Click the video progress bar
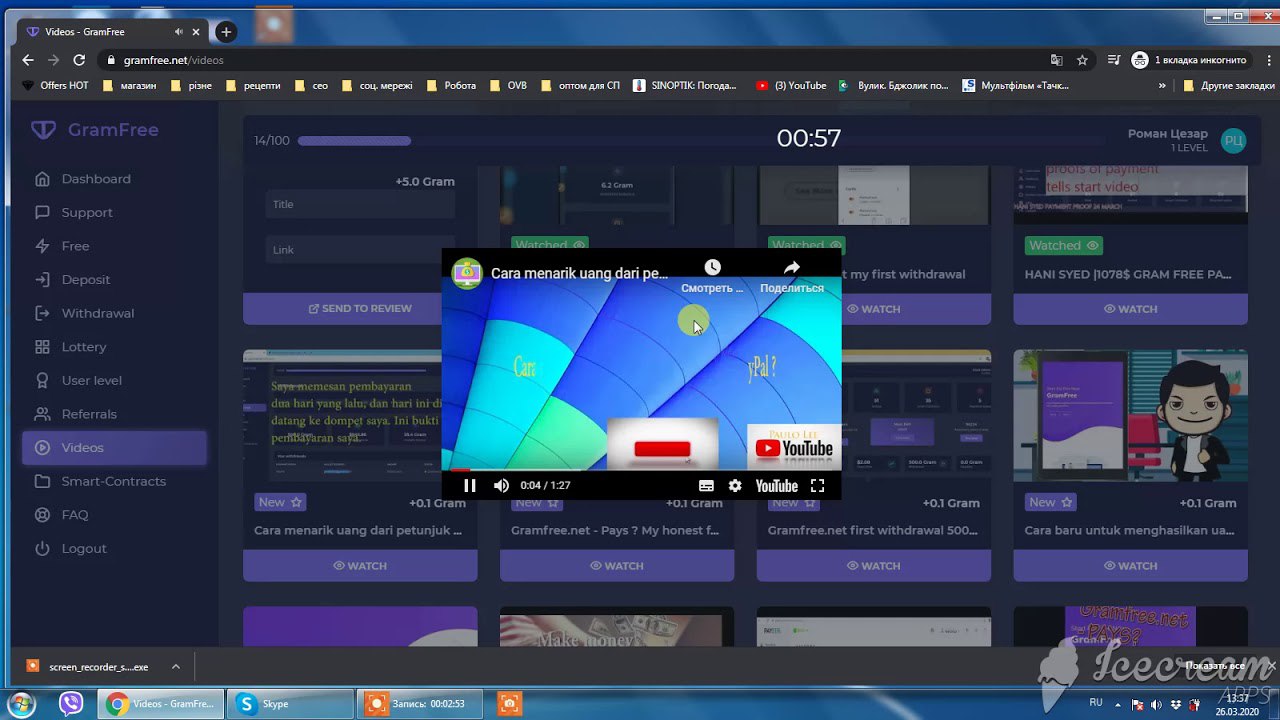 [x=641, y=468]
